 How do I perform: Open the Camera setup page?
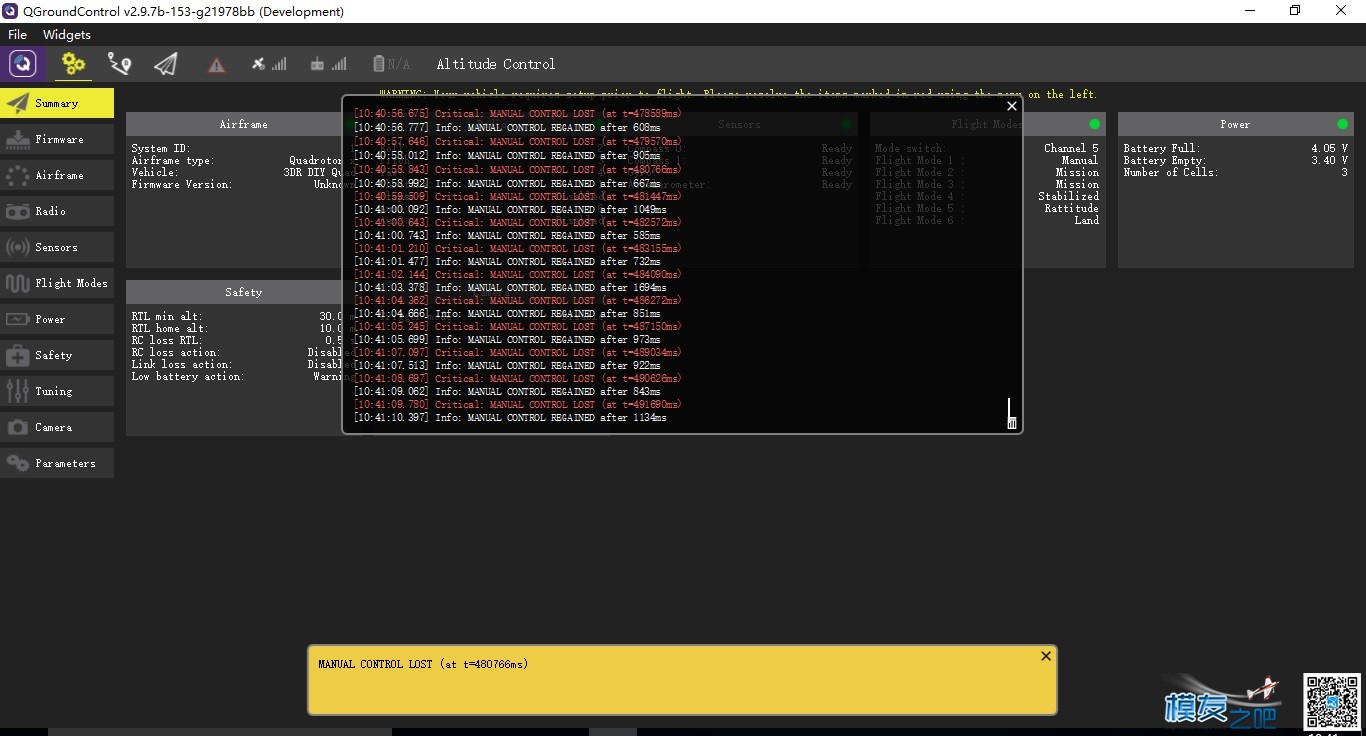57,427
